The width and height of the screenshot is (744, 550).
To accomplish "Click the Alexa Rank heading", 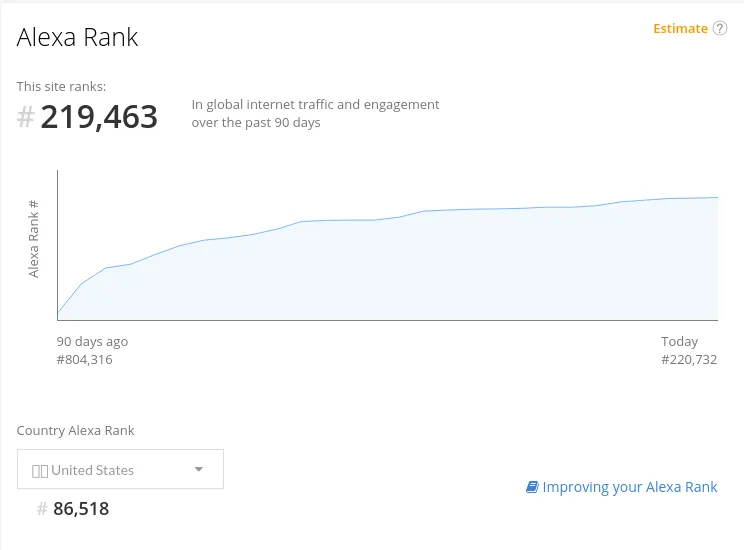I will [x=77, y=37].
